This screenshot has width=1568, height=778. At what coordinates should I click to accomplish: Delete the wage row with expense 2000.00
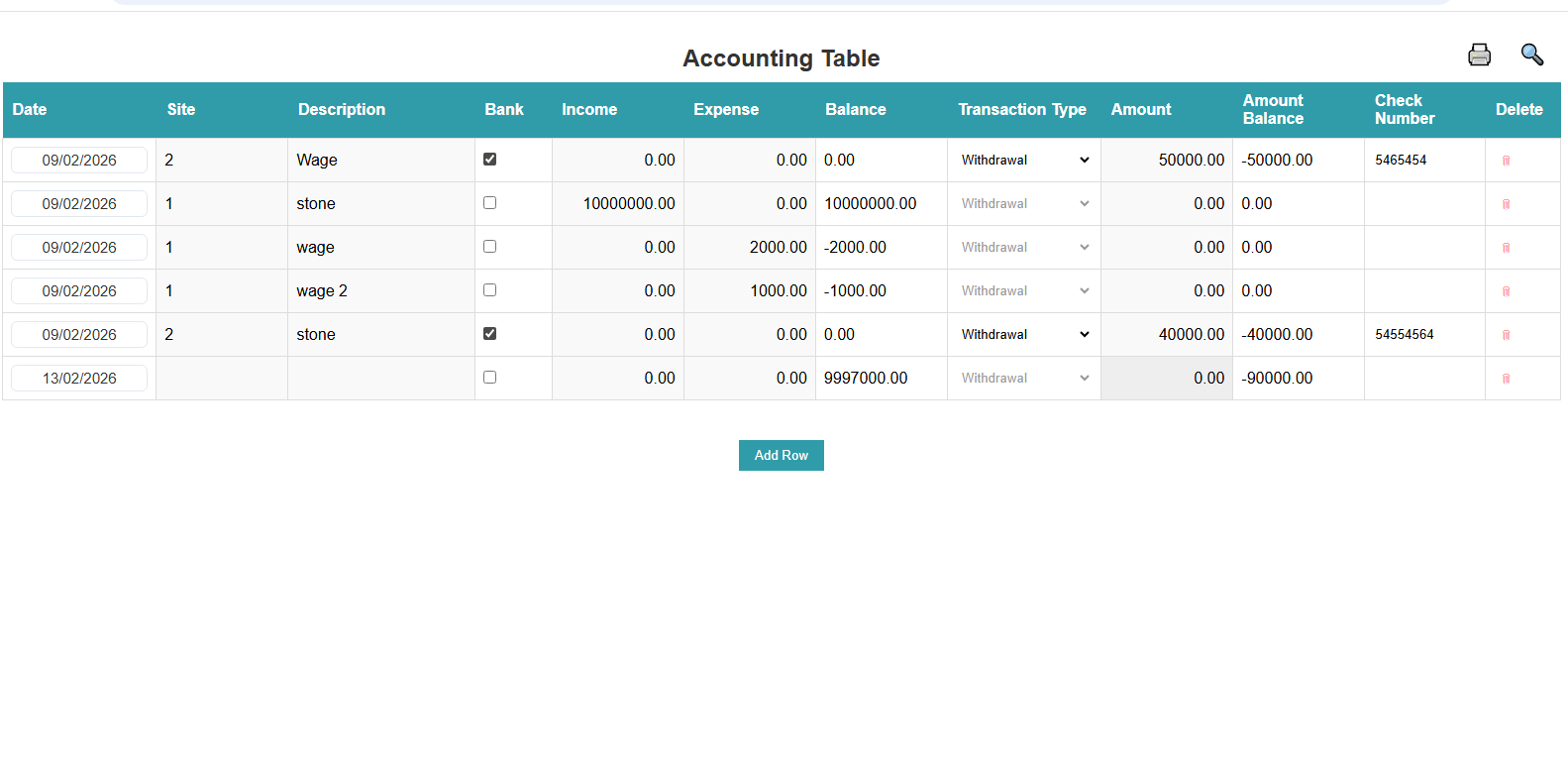click(1506, 248)
